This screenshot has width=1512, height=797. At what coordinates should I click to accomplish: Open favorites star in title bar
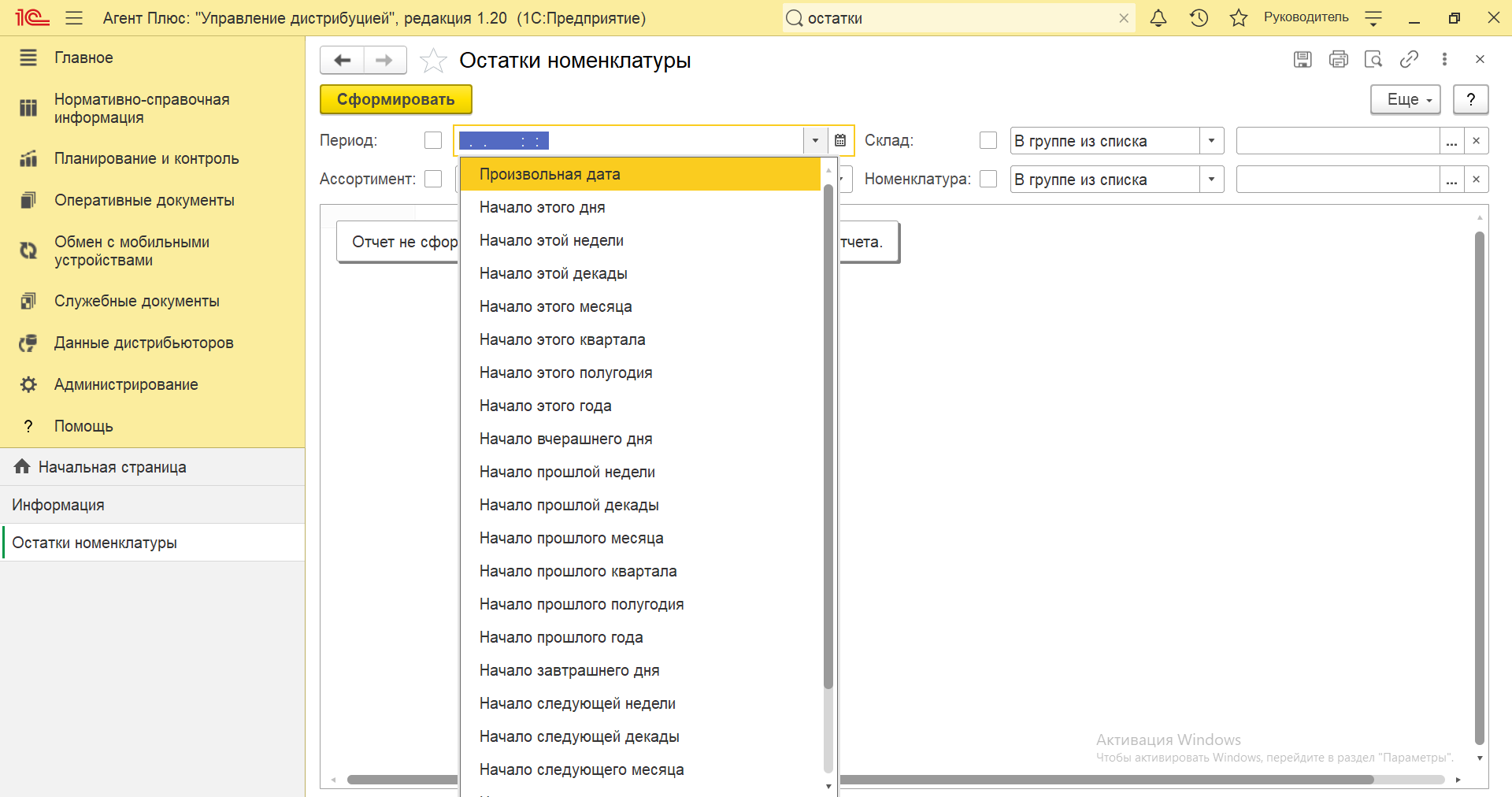(1239, 18)
